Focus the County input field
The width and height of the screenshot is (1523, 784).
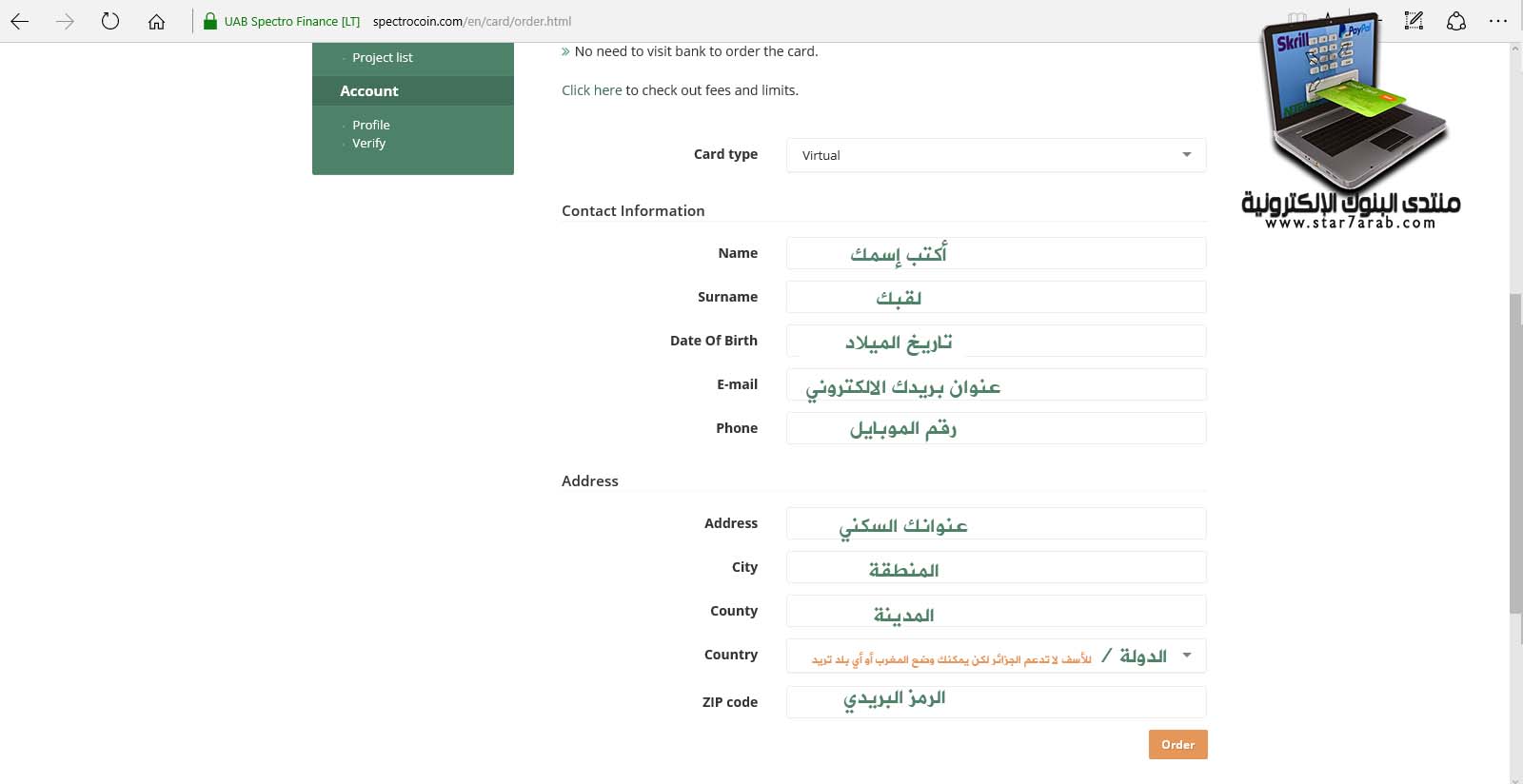[996, 611]
